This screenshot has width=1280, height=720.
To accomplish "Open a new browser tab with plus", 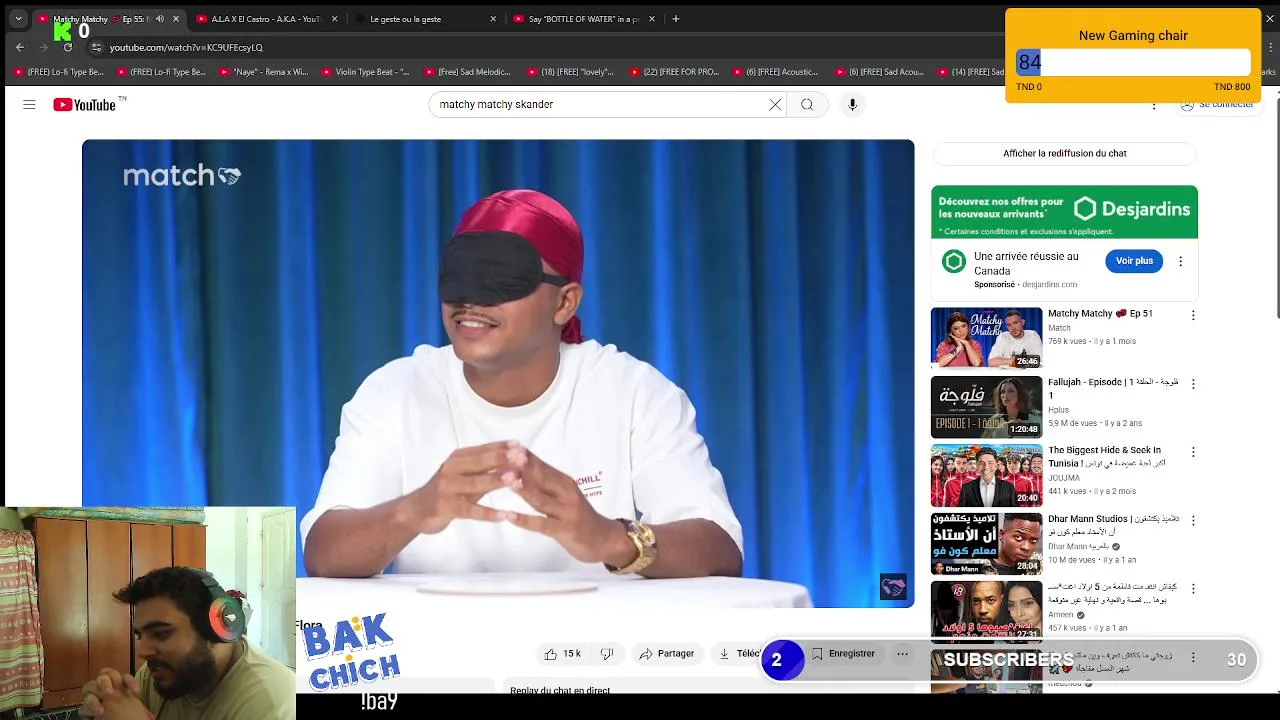I will point(676,18).
